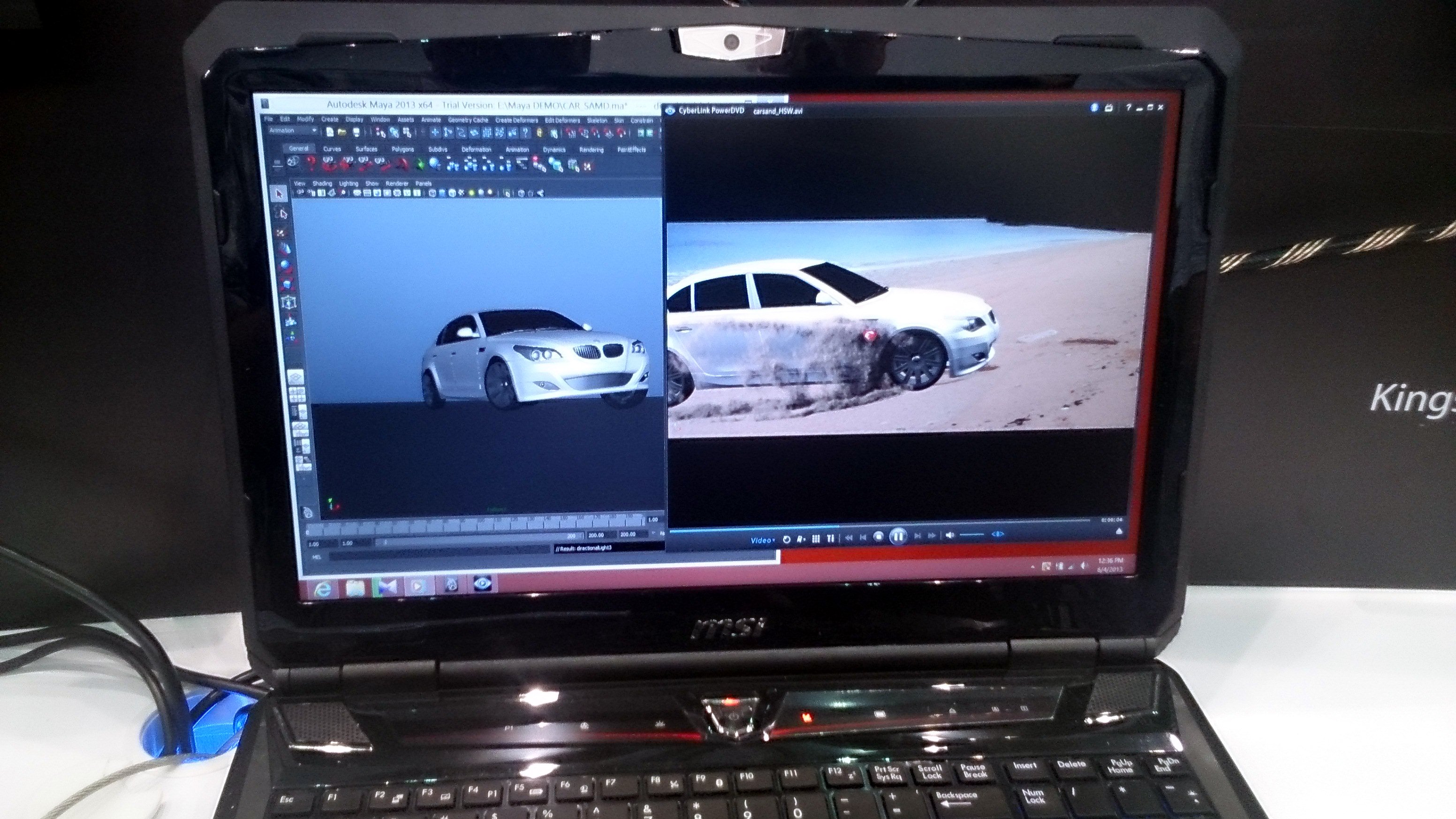Screen dimensions: 1456x819
Task: Click the Save Scene icon in the status line
Action: click(356, 132)
